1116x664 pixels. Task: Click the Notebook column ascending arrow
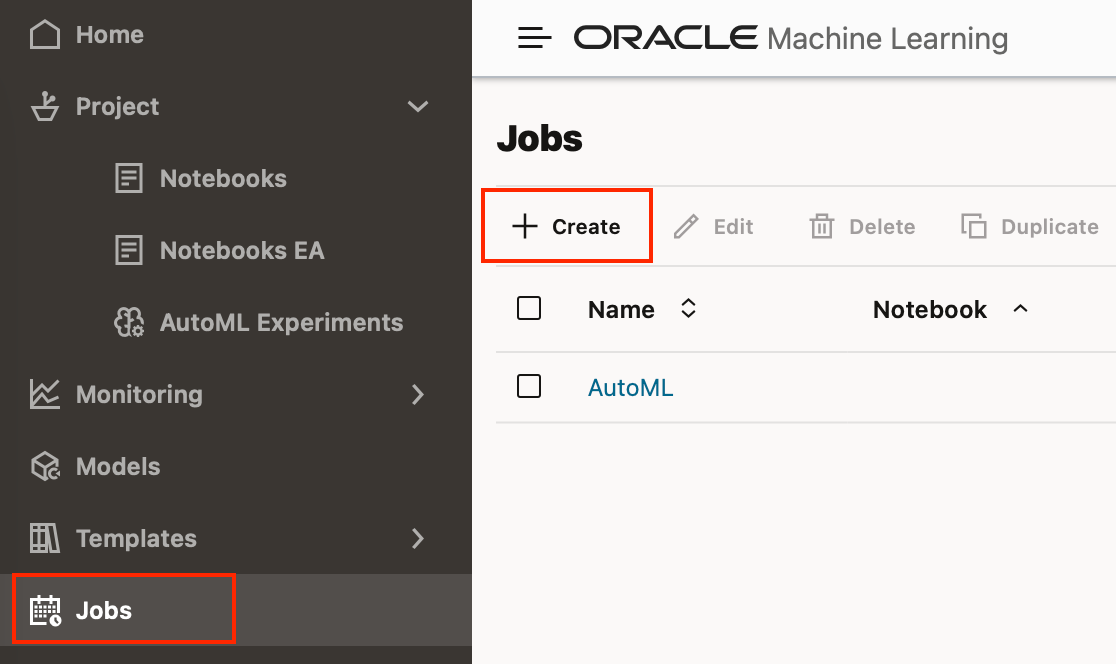[1020, 308]
